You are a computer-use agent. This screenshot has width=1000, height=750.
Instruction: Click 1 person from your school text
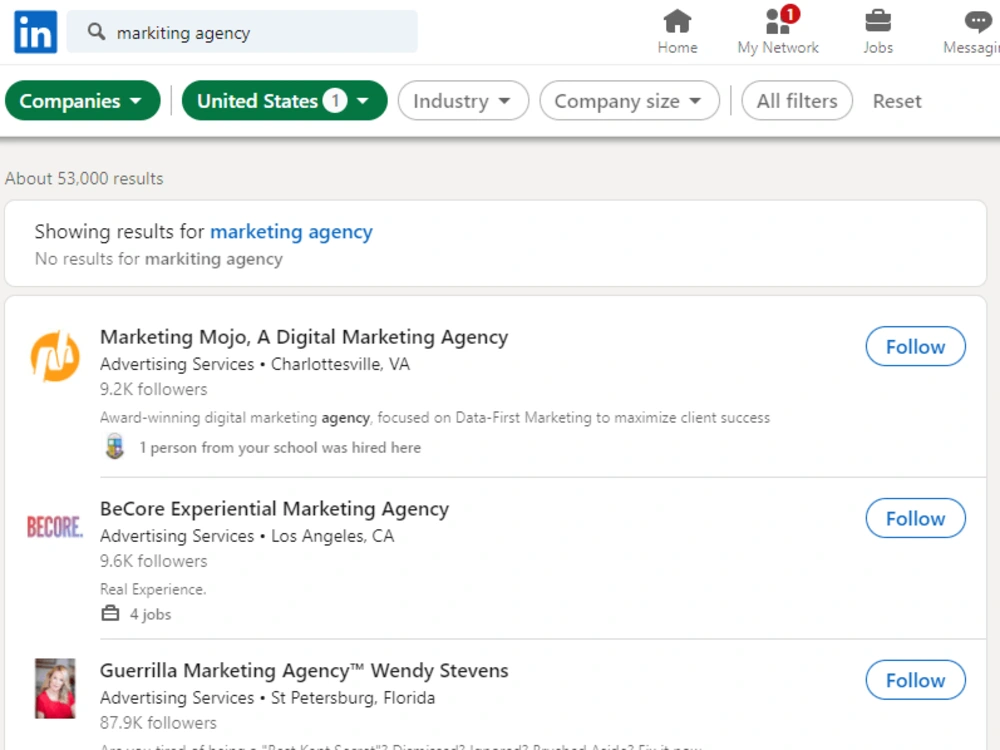[x=280, y=448]
